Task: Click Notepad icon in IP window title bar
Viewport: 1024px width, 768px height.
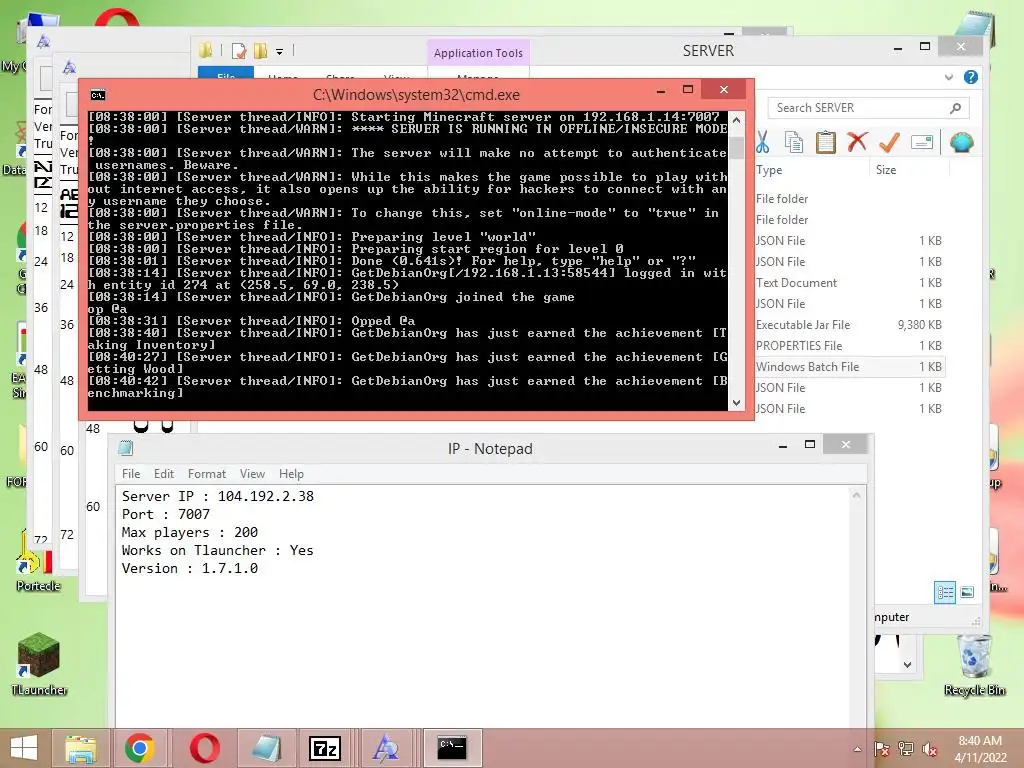Action: pyautogui.click(x=125, y=448)
